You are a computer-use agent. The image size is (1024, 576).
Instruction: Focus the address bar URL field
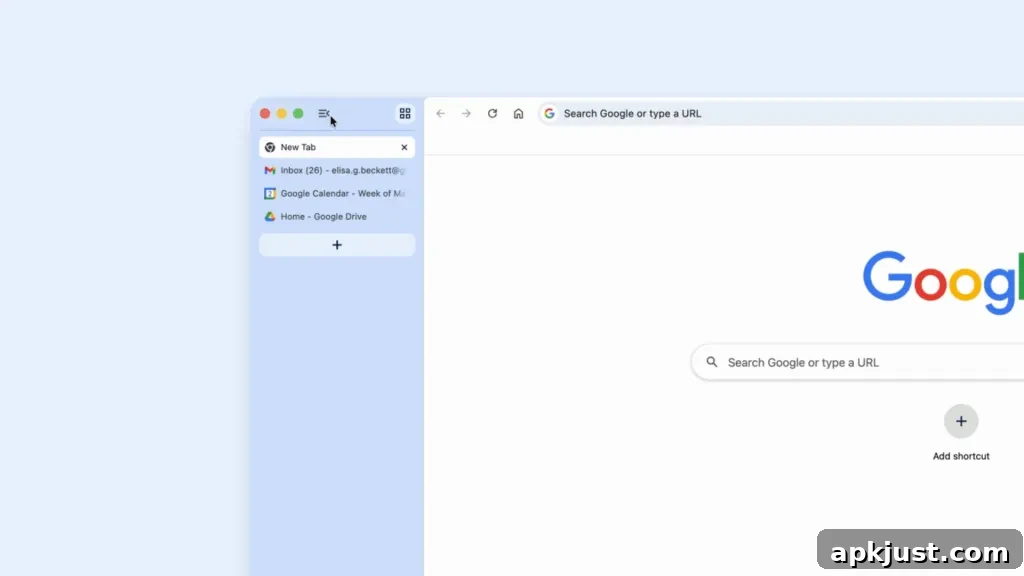pyautogui.click(x=780, y=114)
